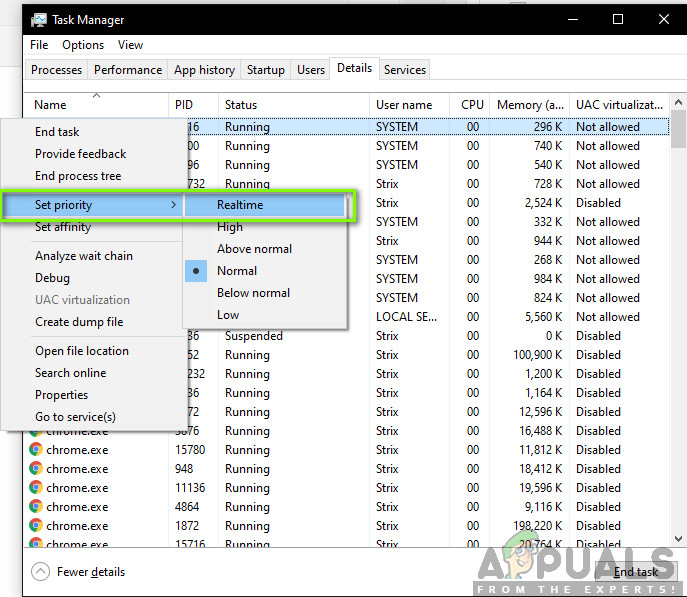Click Chrome icon in PID 15780 row
This screenshot has height=597, width=687.
(36, 450)
